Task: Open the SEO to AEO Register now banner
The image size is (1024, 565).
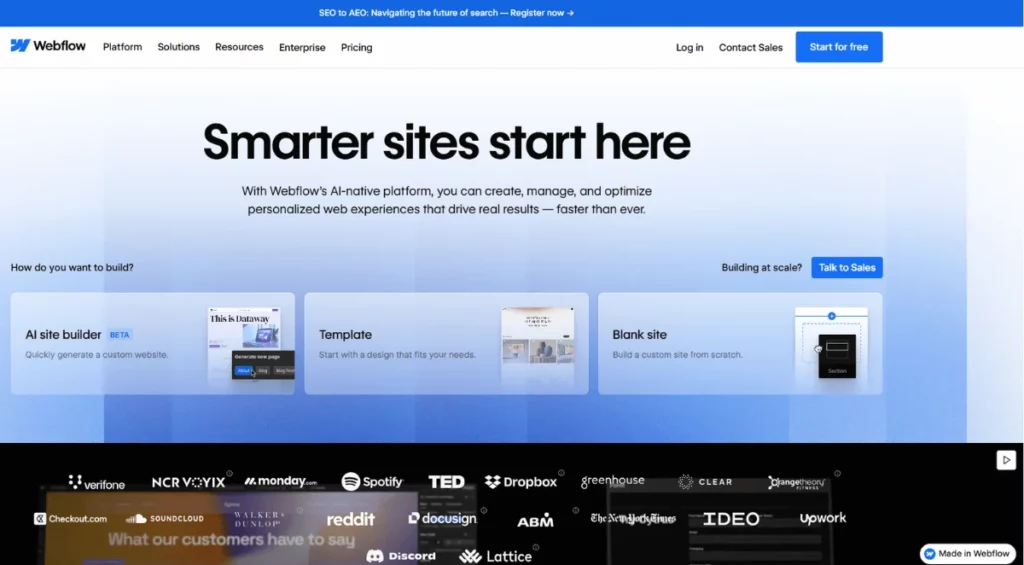Action: click(x=446, y=12)
